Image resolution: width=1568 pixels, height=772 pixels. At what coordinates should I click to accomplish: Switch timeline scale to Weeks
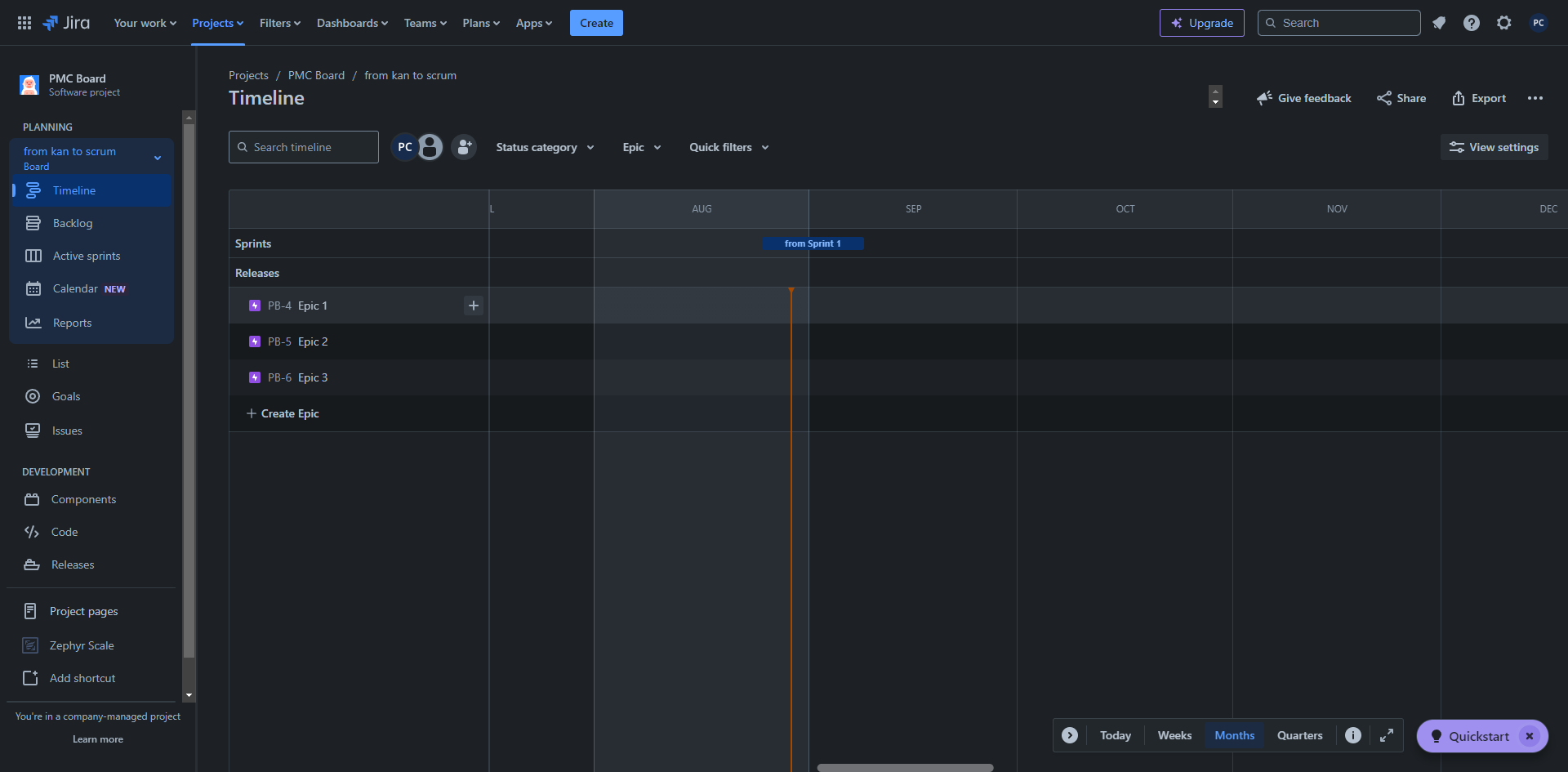coord(1174,735)
